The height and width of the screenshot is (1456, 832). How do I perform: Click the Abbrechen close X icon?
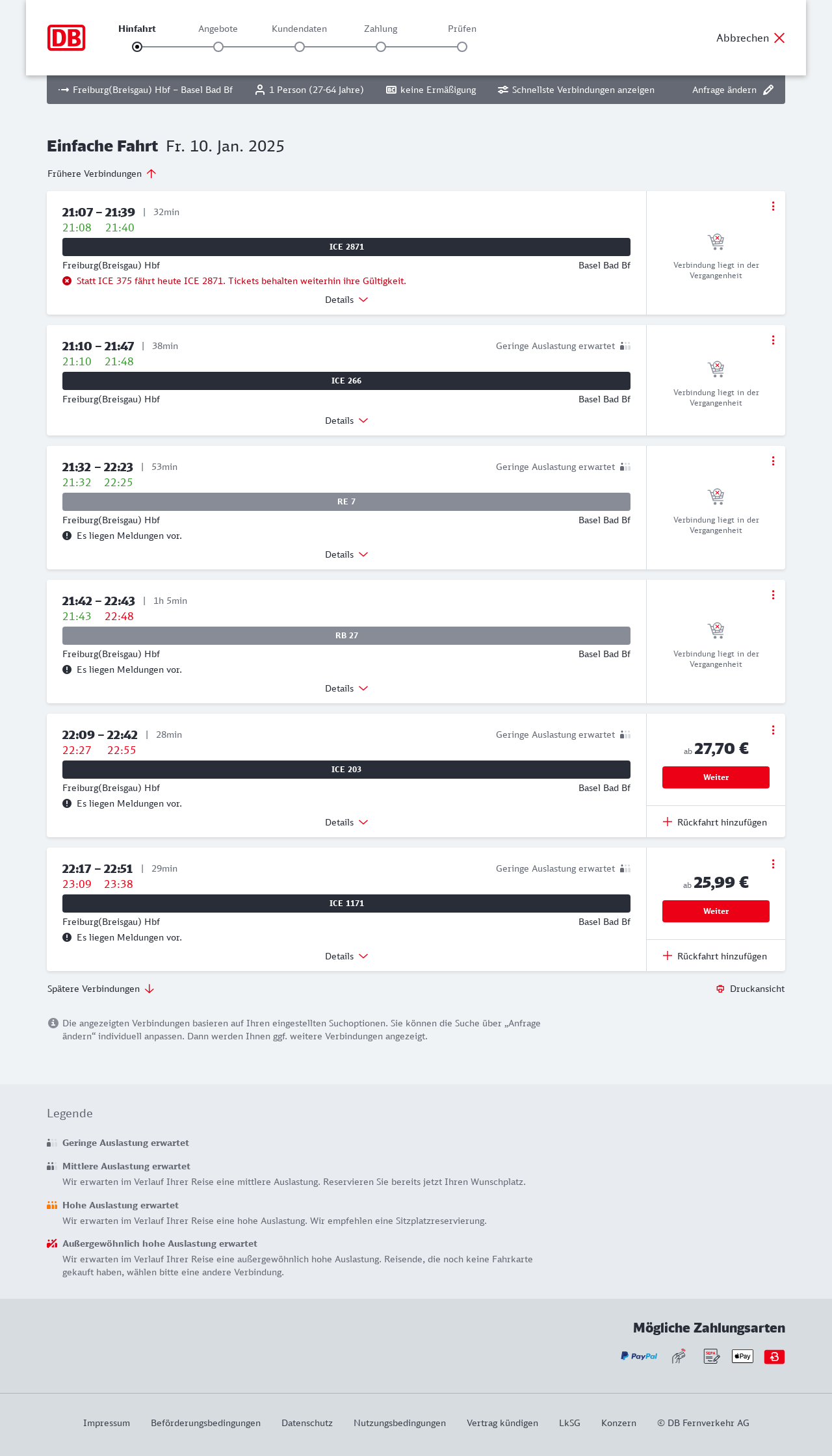[779, 38]
